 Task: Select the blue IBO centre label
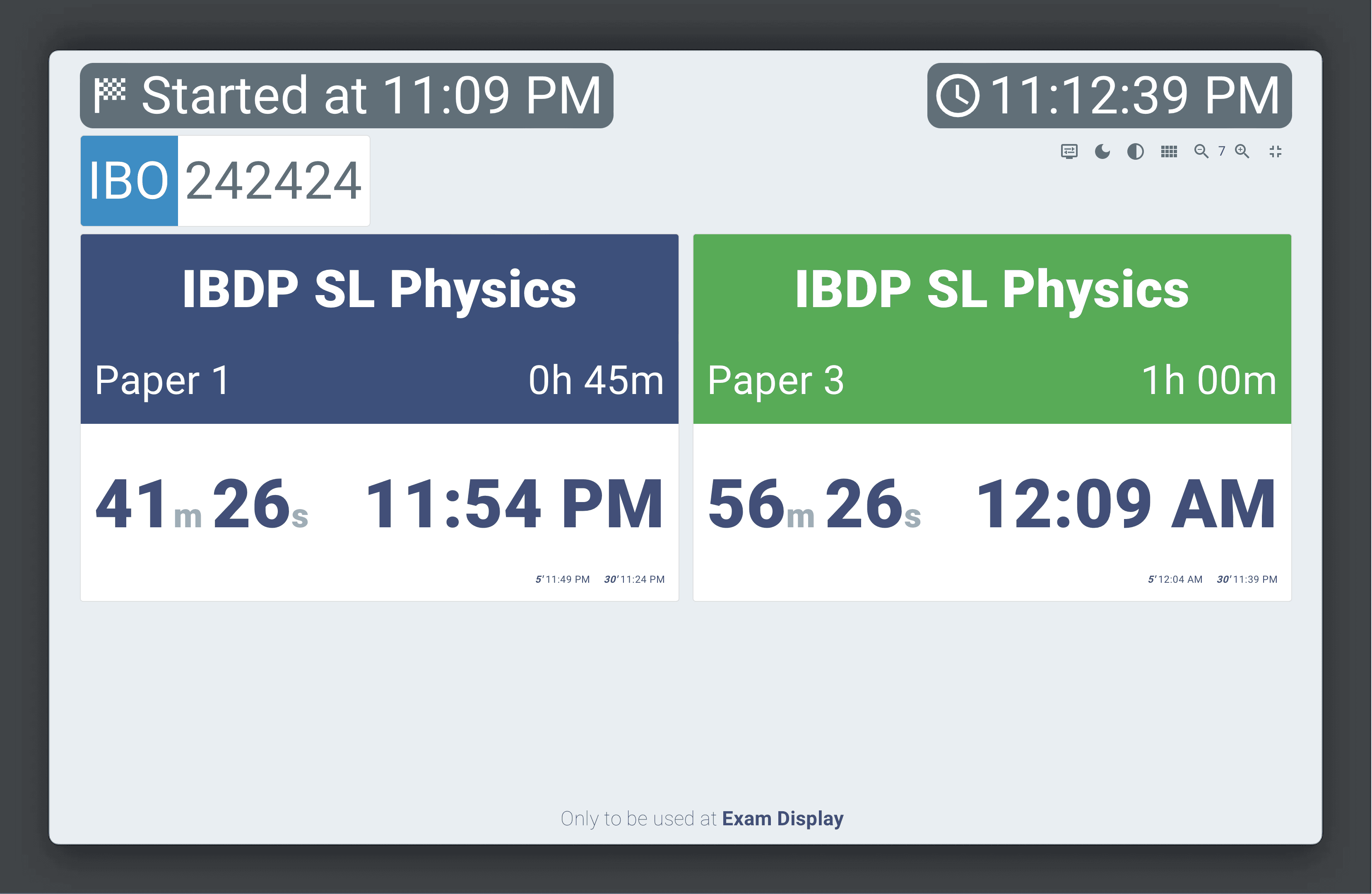(x=129, y=181)
